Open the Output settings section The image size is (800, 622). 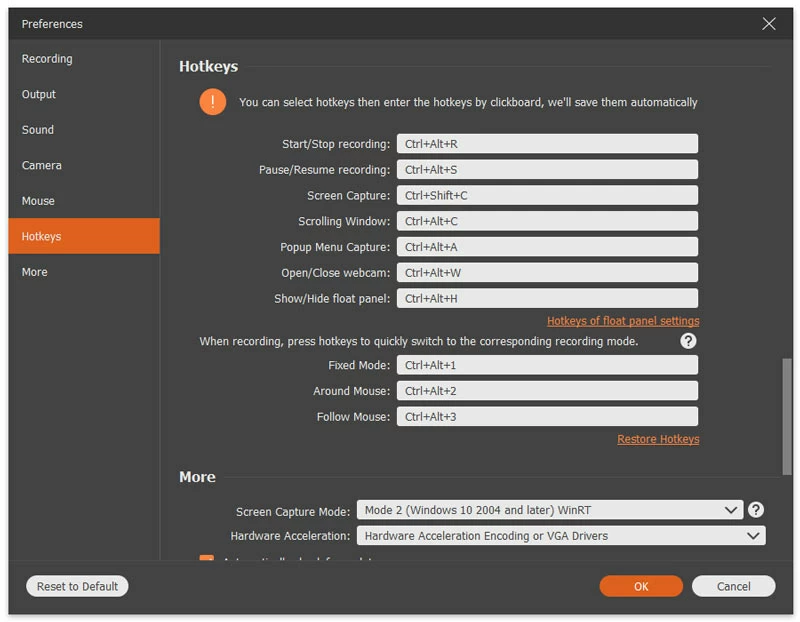coord(39,94)
